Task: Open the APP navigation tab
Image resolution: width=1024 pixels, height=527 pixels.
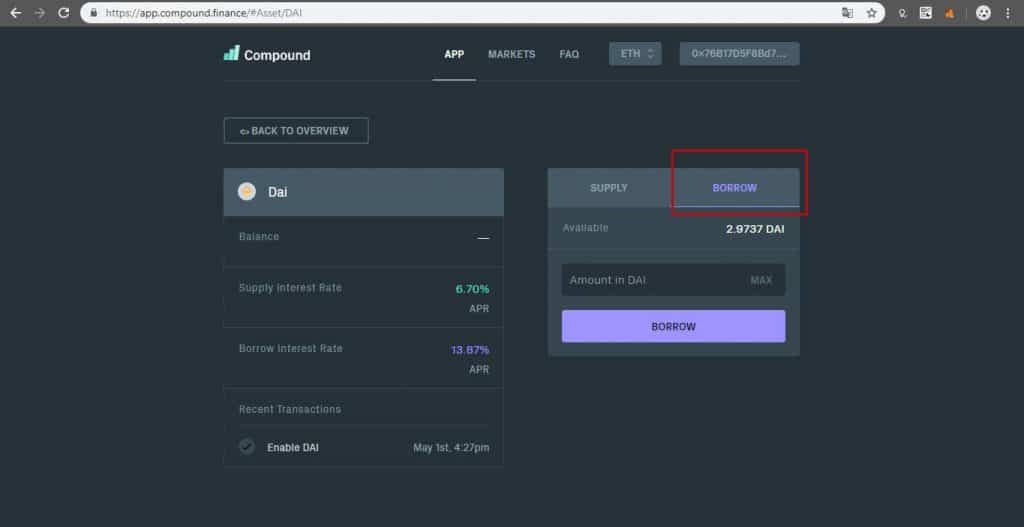Action: (454, 54)
